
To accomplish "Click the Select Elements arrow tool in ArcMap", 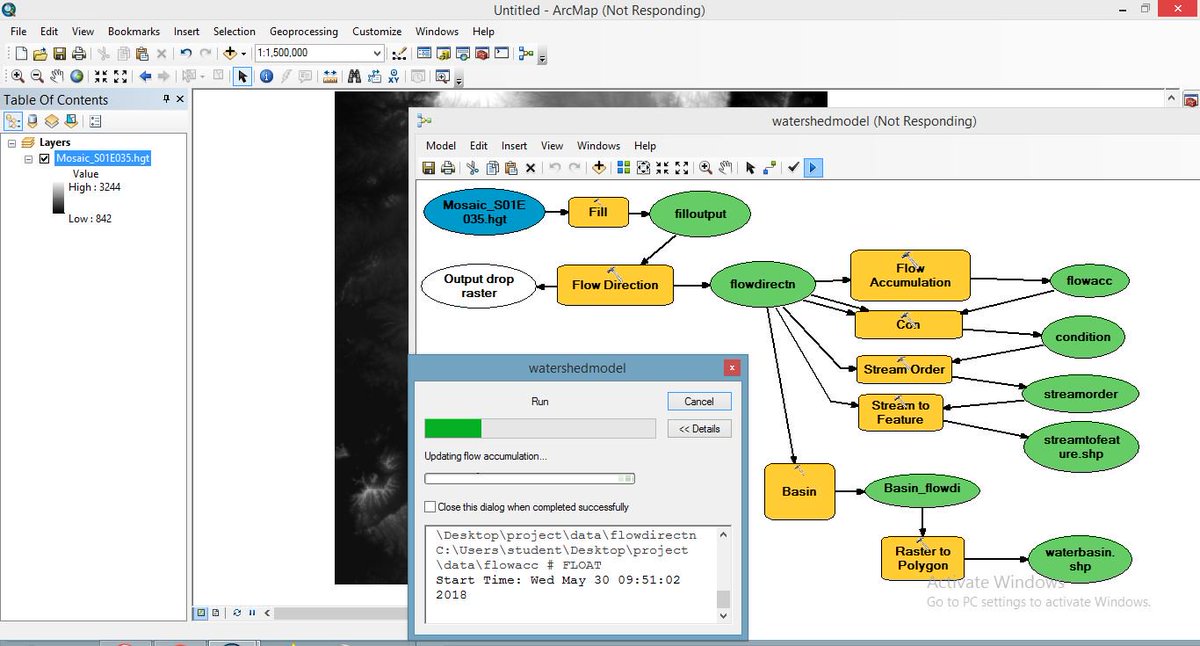I will click(242, 76).
